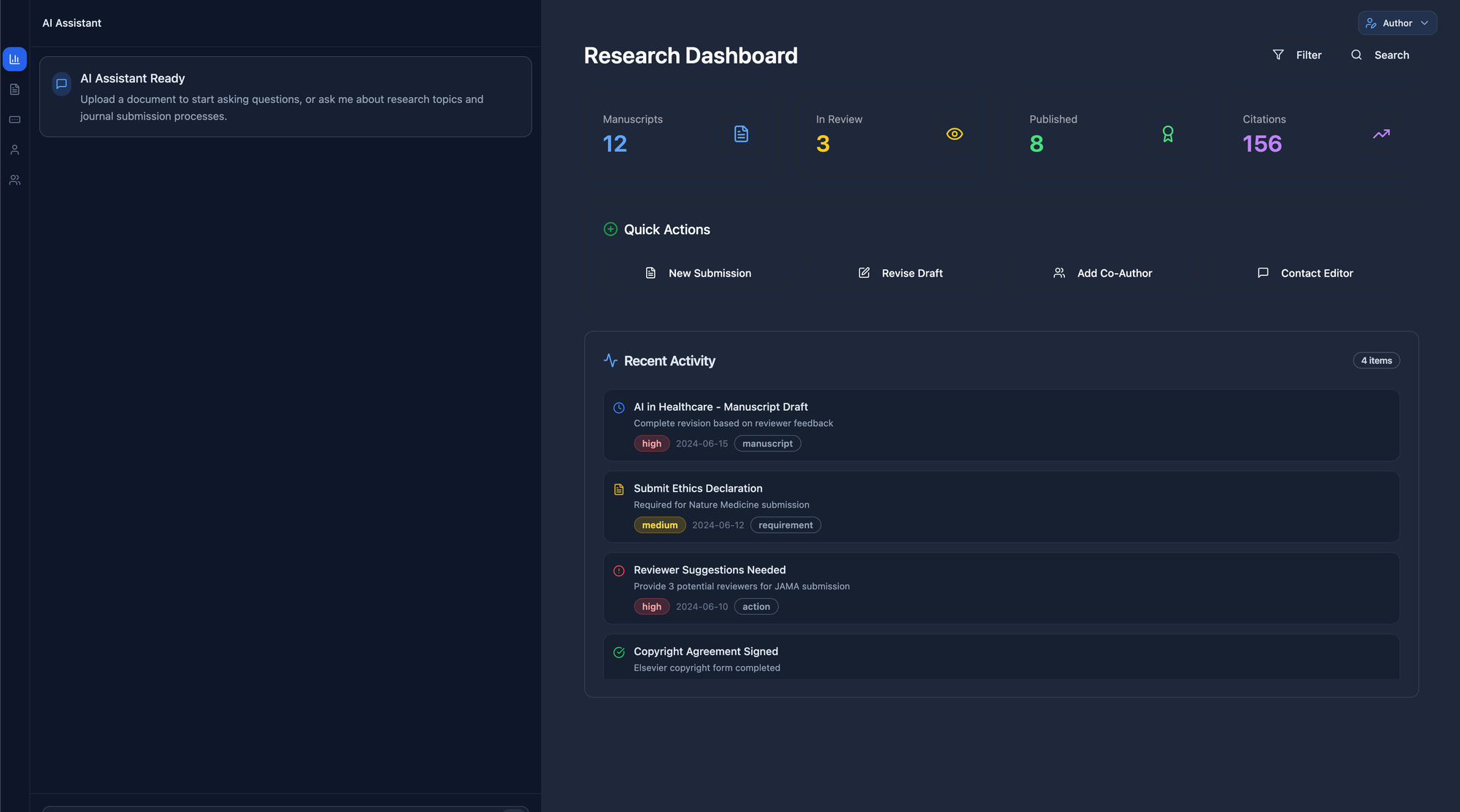This screenshot has height=812, width=1460.
Task: Click the clock icon beside AI in Healthcare
Action: 619,408
